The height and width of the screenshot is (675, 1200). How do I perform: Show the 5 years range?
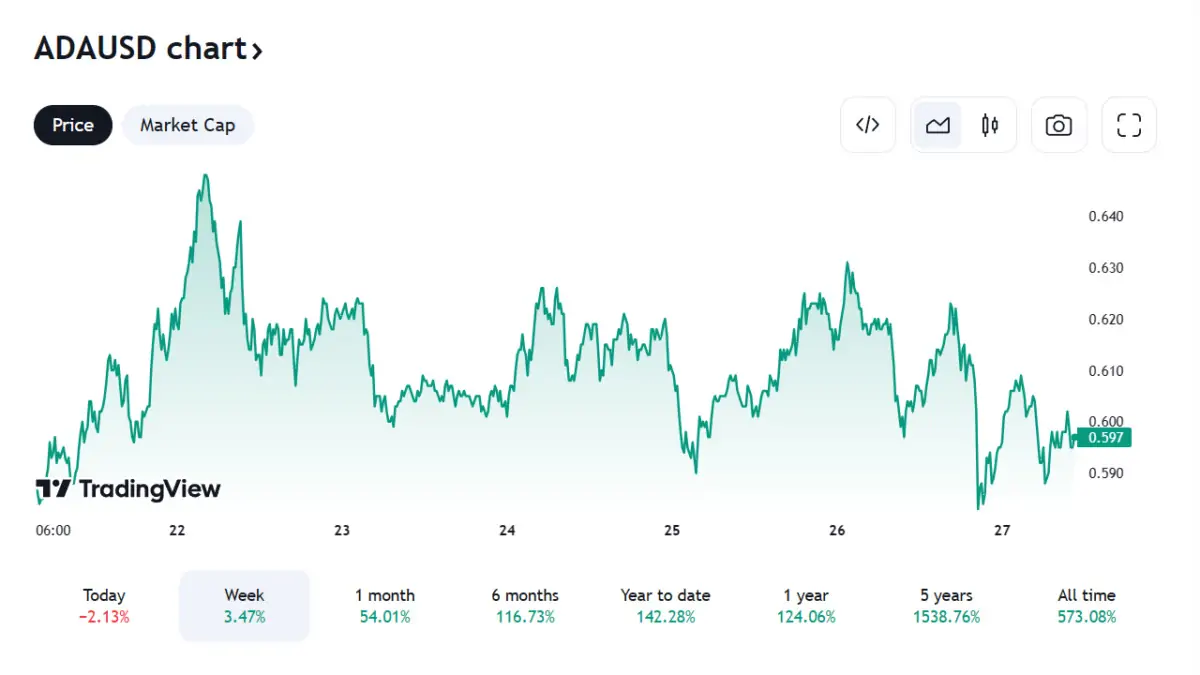coord(946,606)
